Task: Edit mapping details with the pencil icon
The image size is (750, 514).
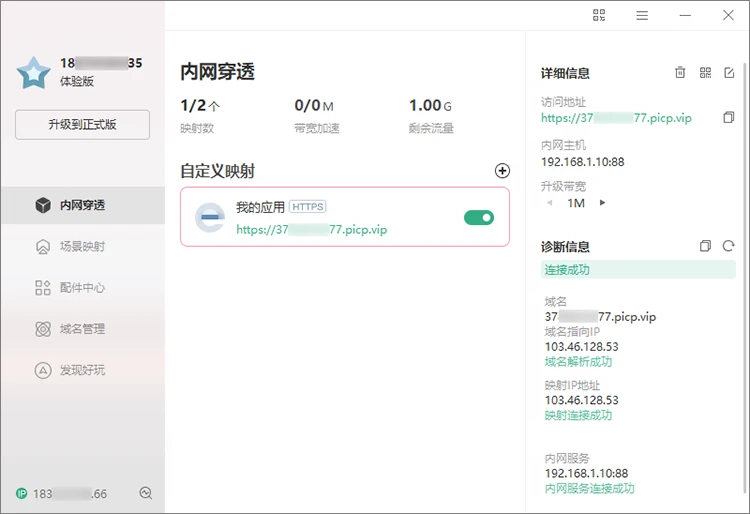Action: coord(729,73)
